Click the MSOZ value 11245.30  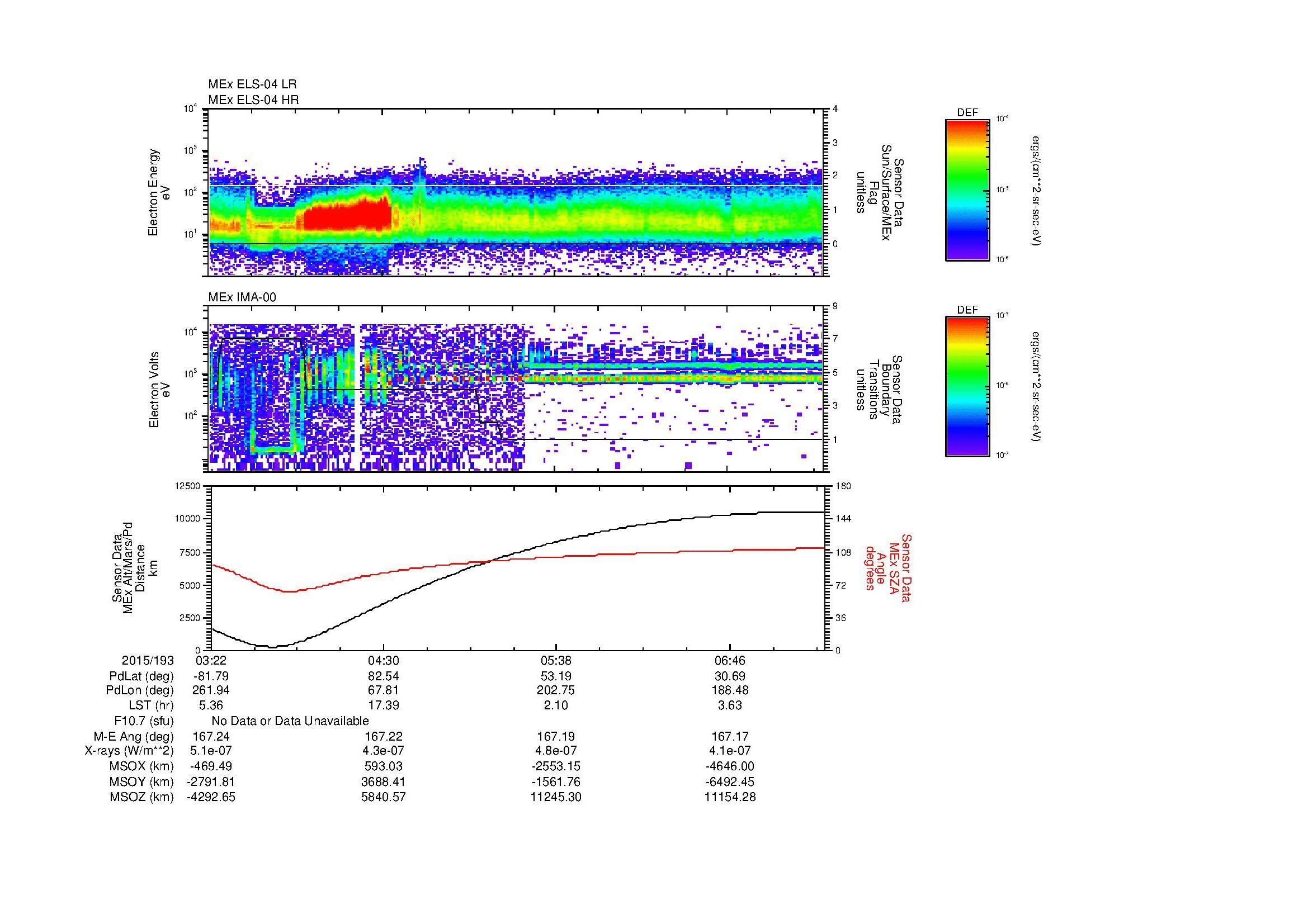(x=556, y=798)
